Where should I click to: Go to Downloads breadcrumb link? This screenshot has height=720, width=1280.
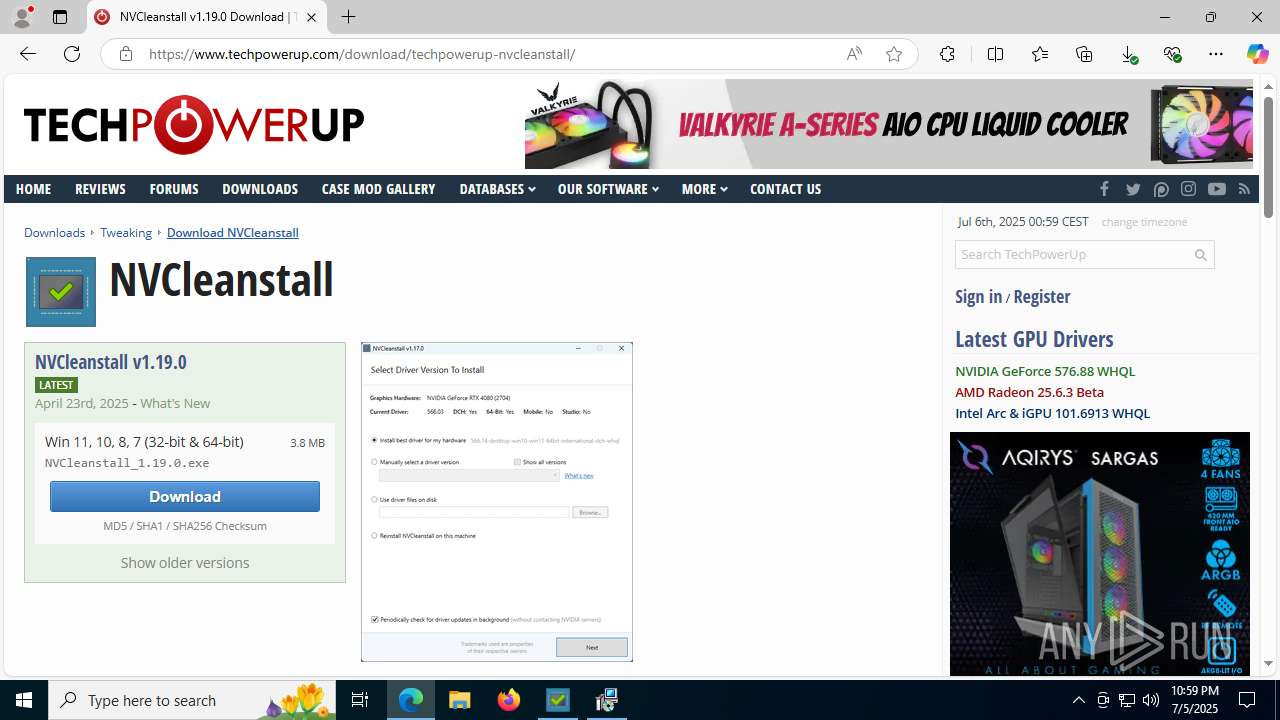click(x=54, y=232)
